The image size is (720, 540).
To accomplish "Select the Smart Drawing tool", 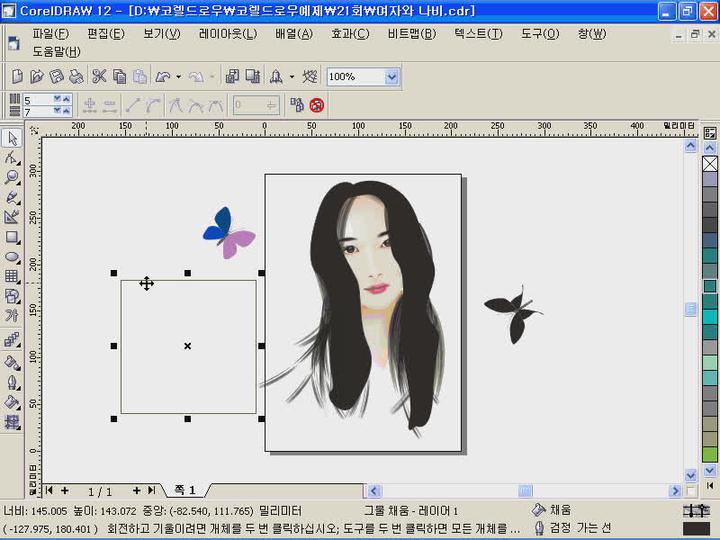I will tap(12, 217).
